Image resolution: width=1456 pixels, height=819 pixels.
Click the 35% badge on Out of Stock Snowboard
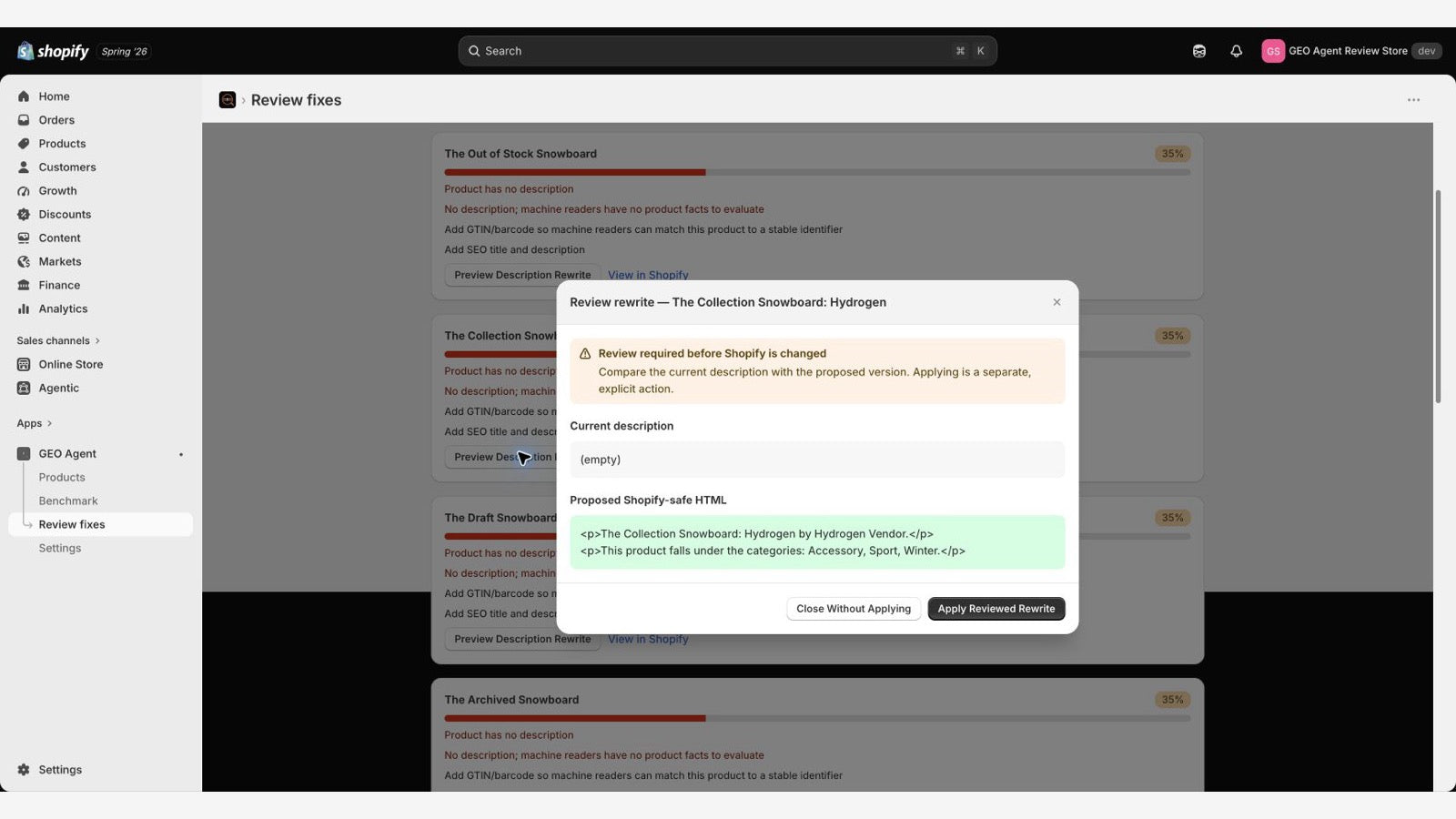click(1172, 154)
